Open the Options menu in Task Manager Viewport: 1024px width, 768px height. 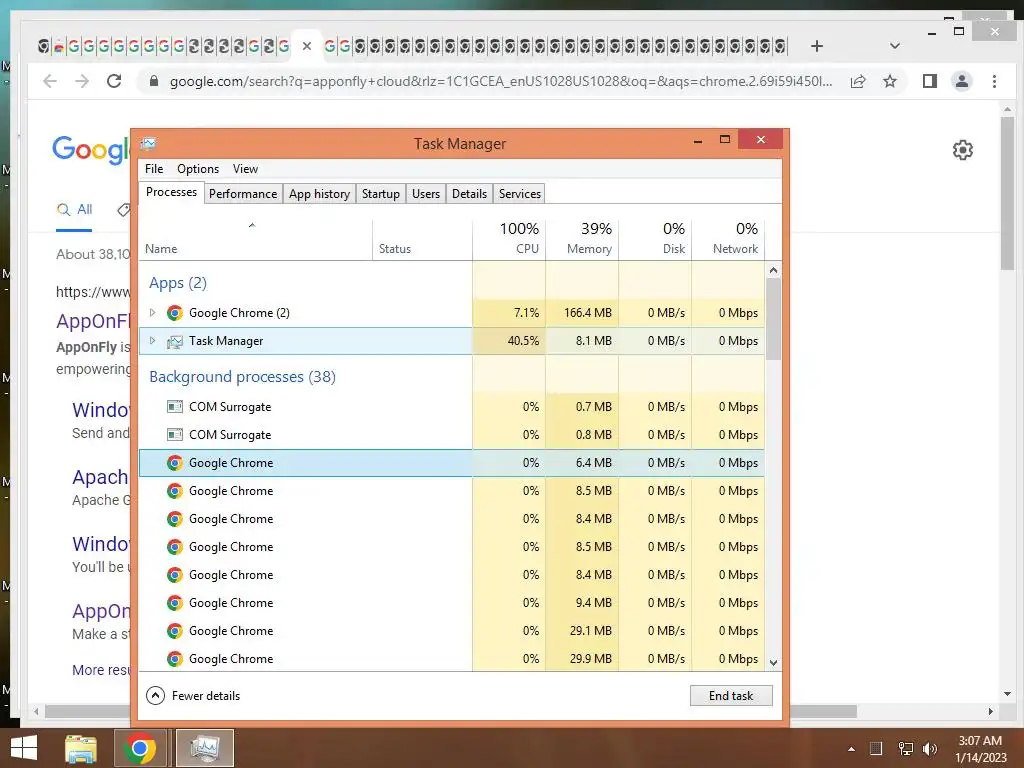point(198,168)
